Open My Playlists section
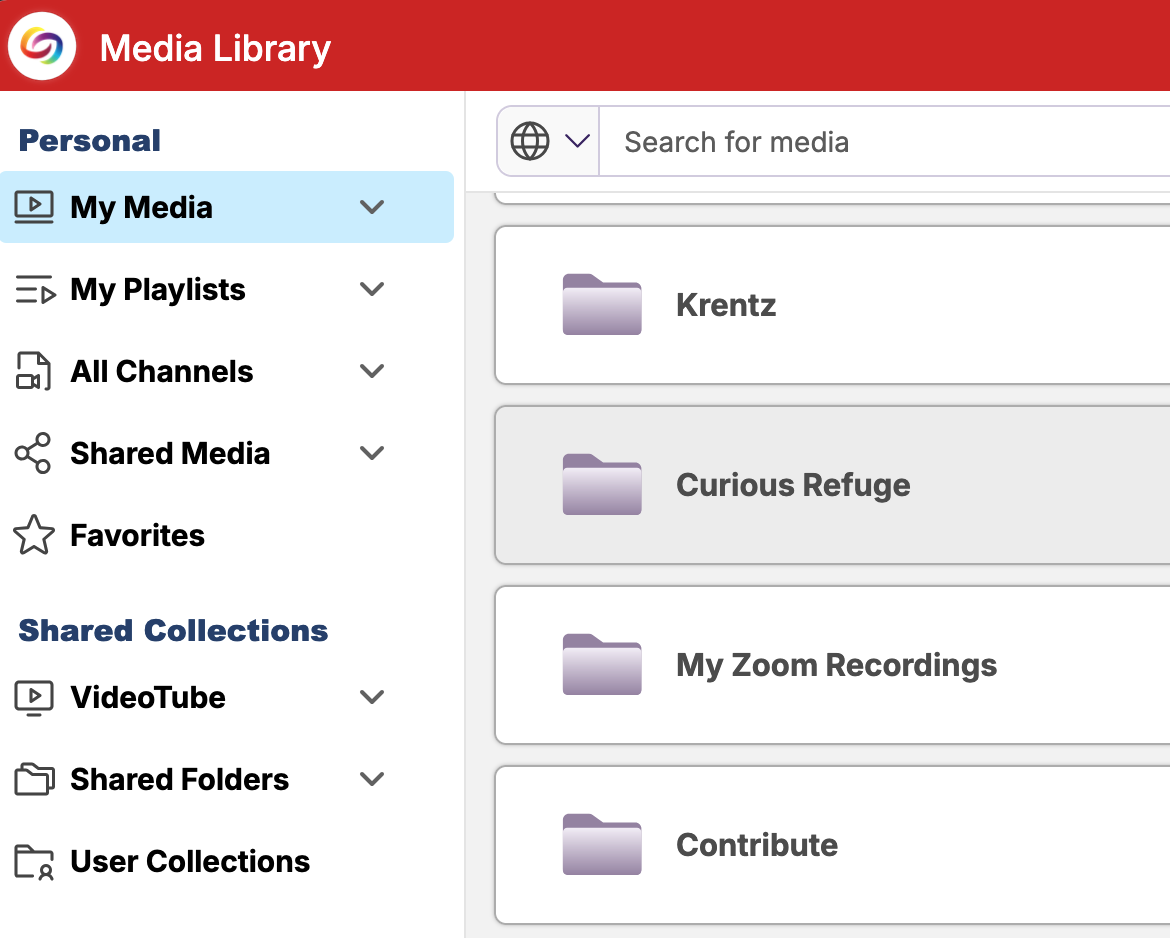The width and height of the screenshot is (1170, 938). tap(157, 290)
